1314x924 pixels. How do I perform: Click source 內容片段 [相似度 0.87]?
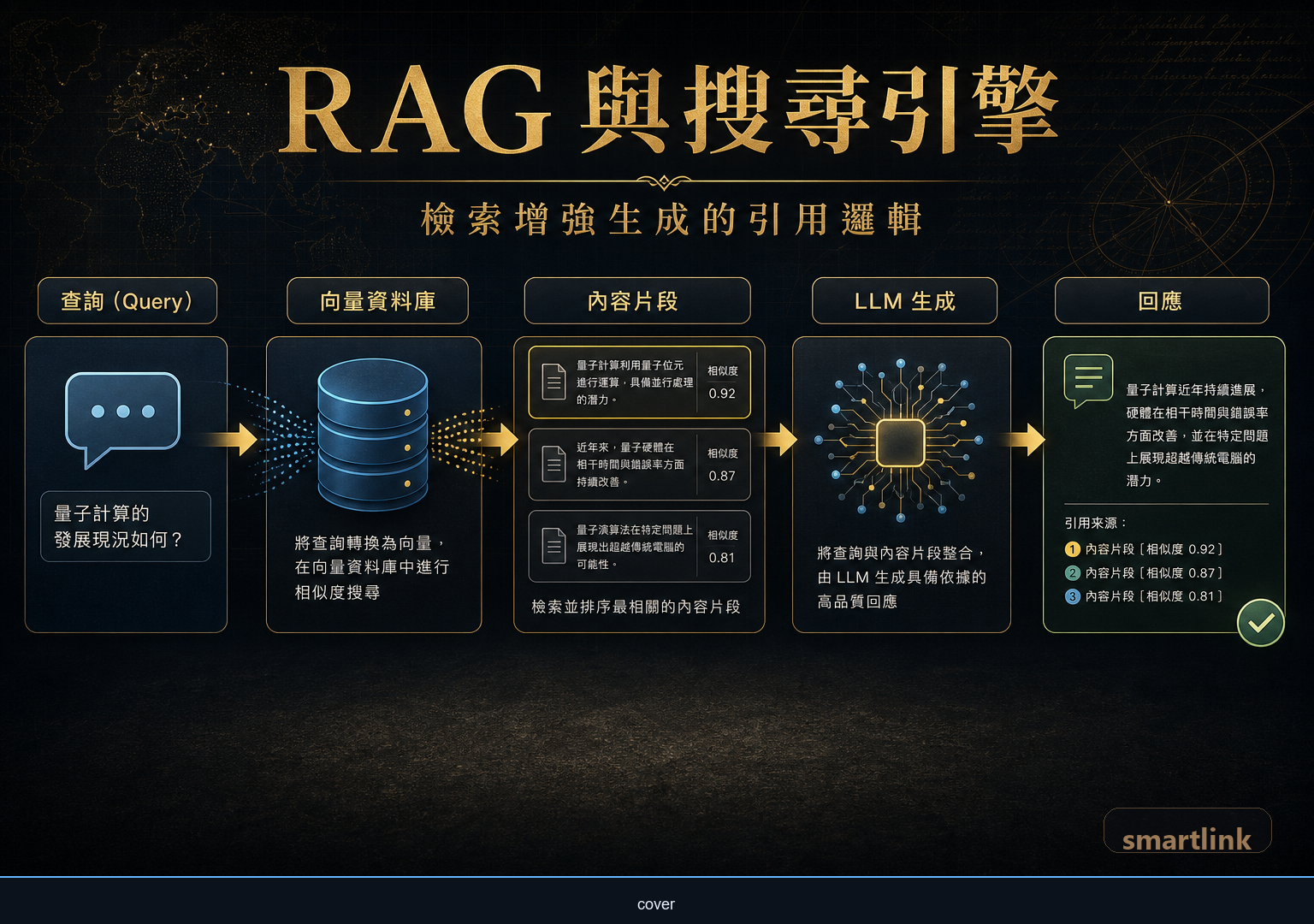[x=1154, y=573]
